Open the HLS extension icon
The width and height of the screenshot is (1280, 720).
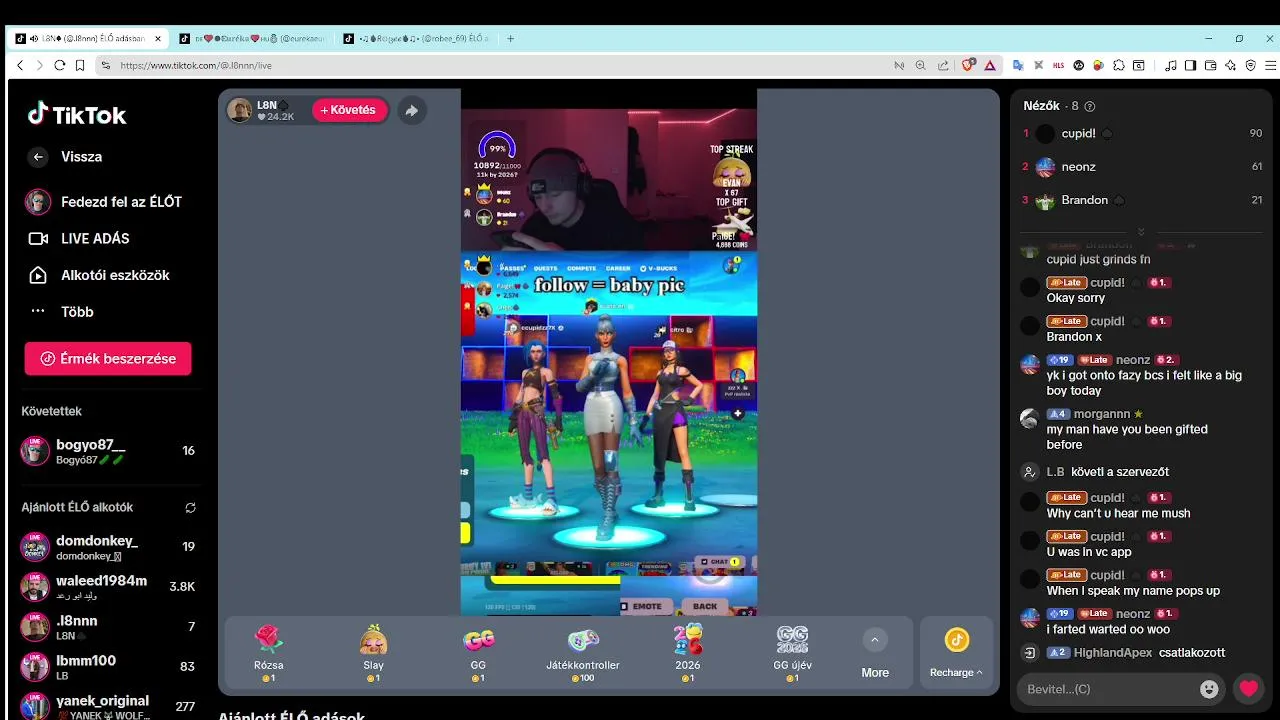click(1059, 65)
